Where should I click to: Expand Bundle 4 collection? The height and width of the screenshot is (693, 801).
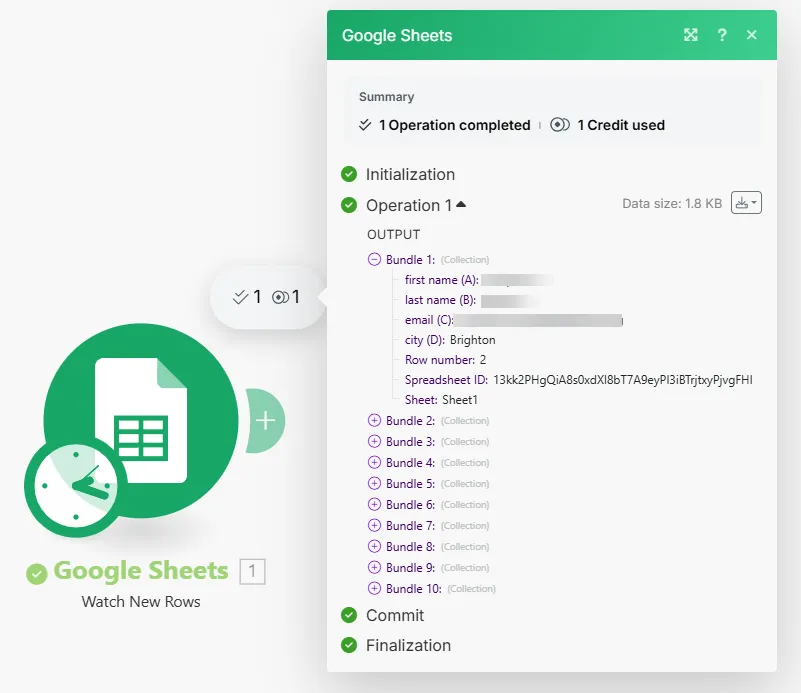point(374,462)
